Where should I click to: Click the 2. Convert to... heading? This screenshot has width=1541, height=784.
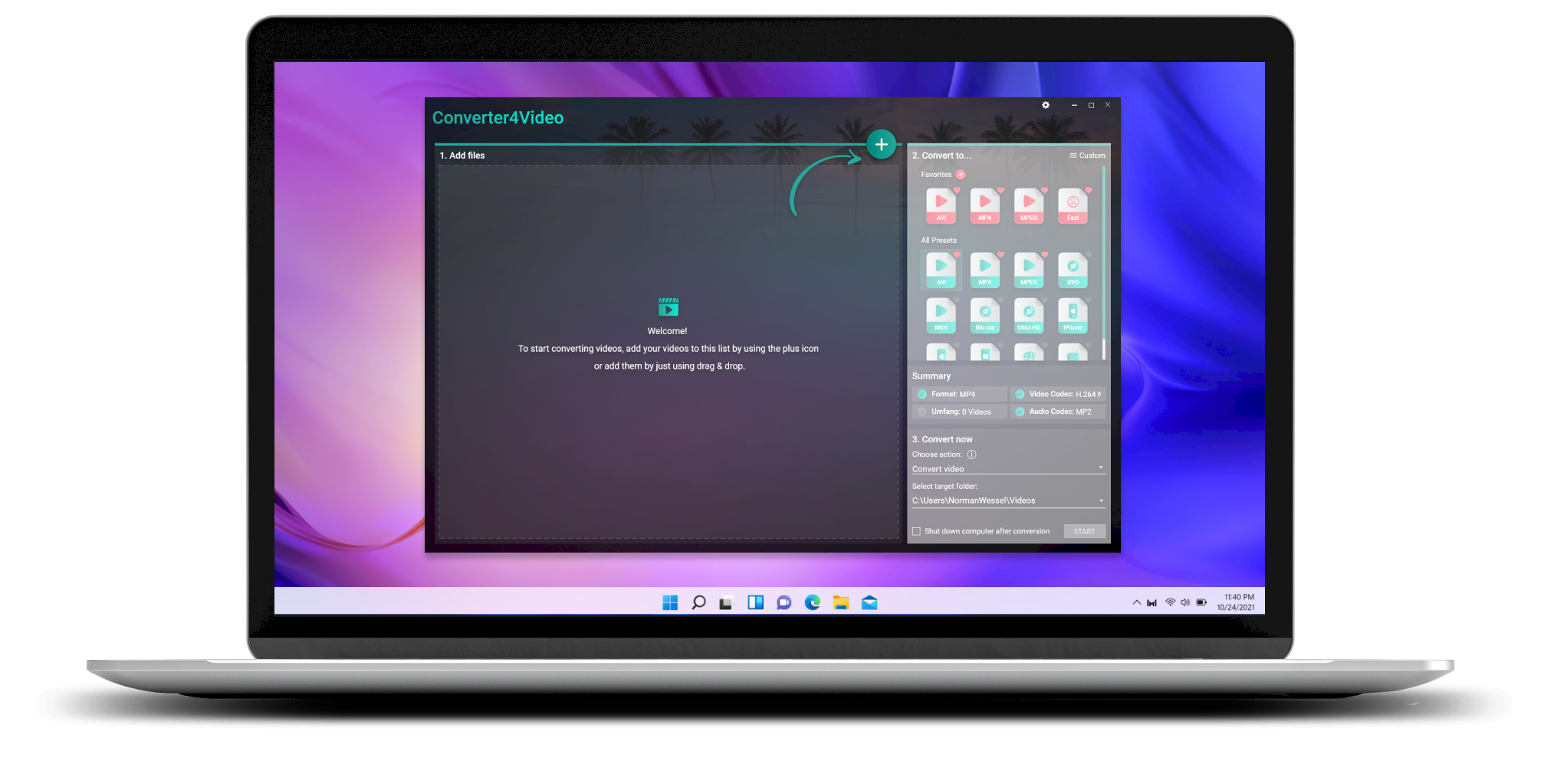[941, 156]
